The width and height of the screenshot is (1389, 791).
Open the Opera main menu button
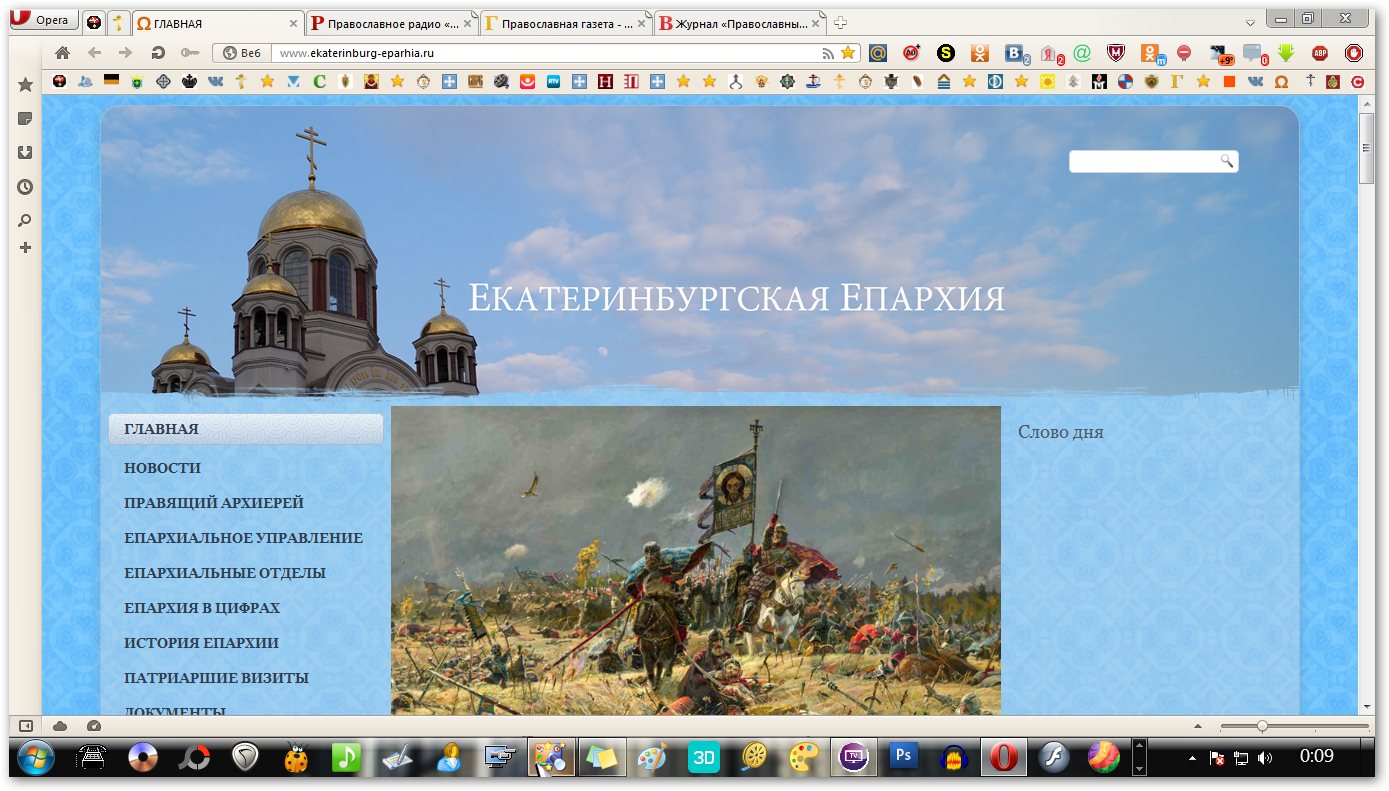point(46,21)
